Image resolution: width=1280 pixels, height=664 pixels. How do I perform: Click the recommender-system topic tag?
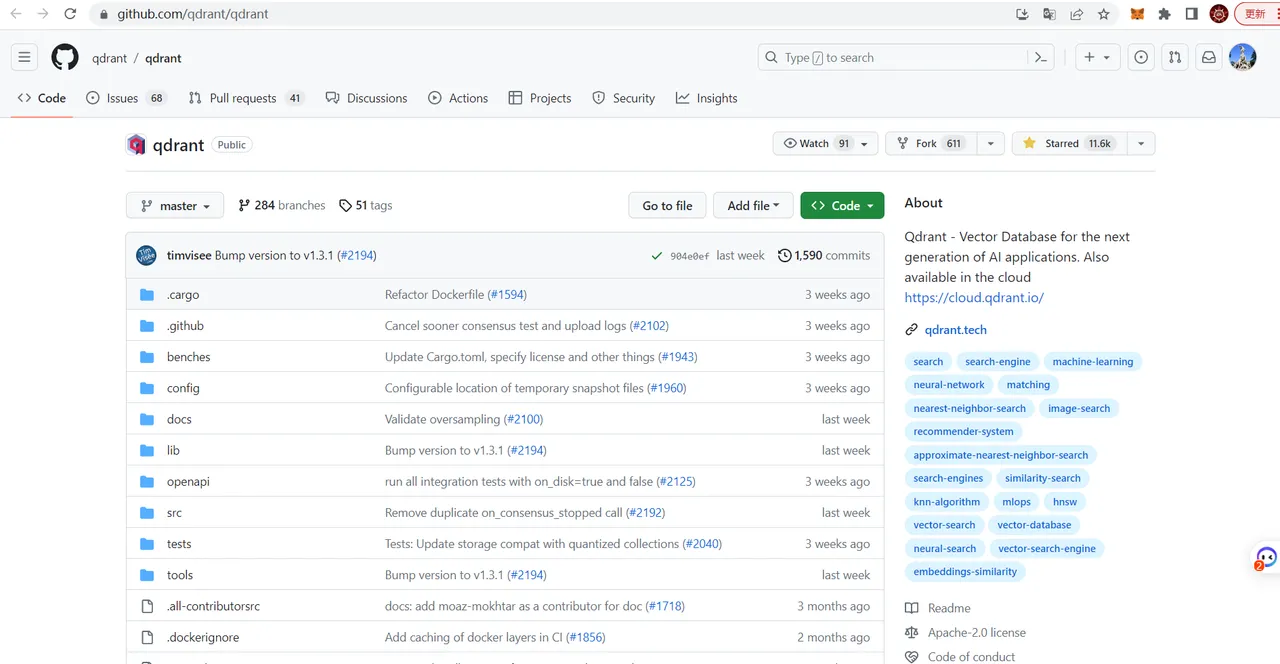point(963,432)
